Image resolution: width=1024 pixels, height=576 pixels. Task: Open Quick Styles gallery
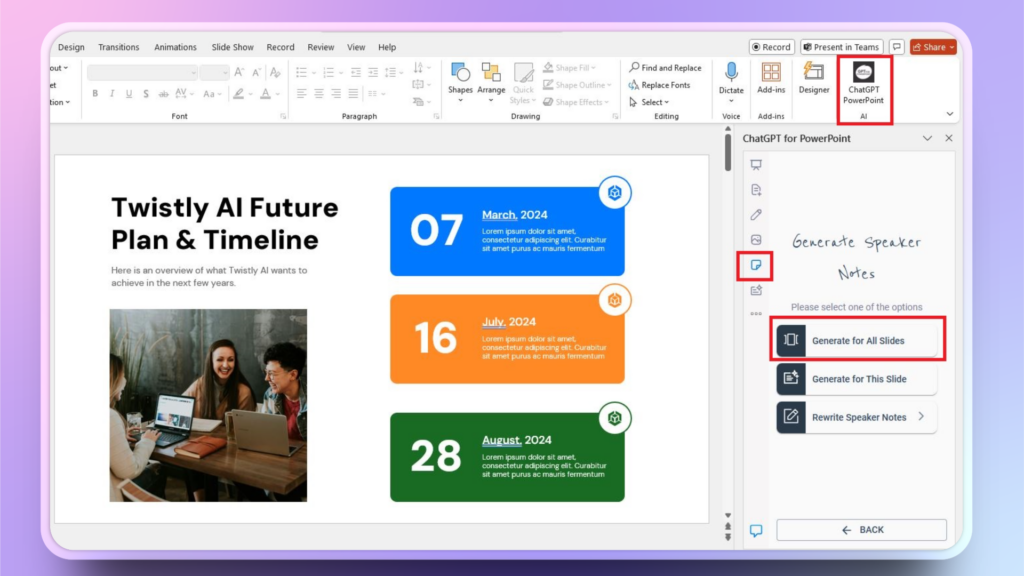(x=523, y=83)
